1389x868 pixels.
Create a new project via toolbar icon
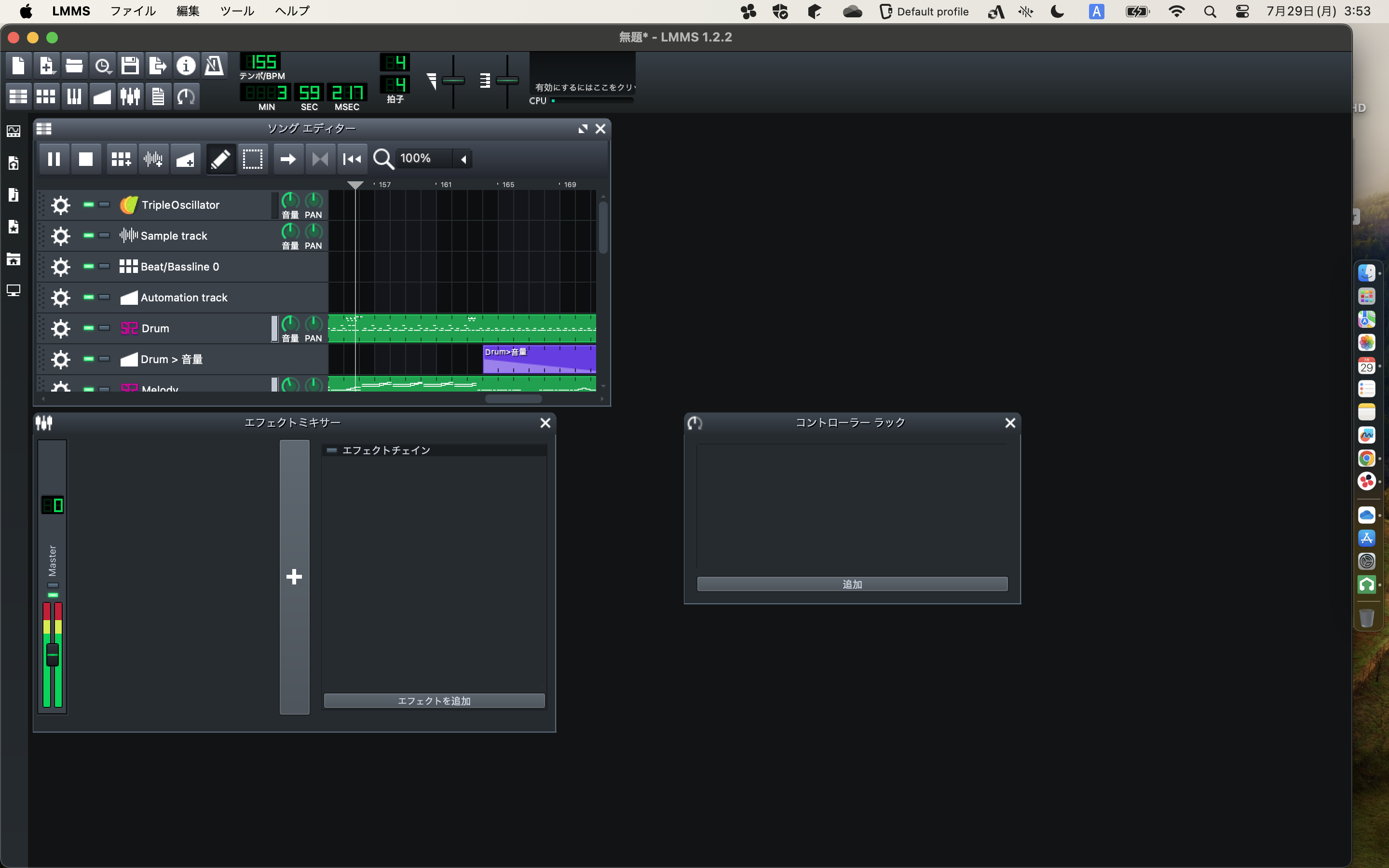18,66
